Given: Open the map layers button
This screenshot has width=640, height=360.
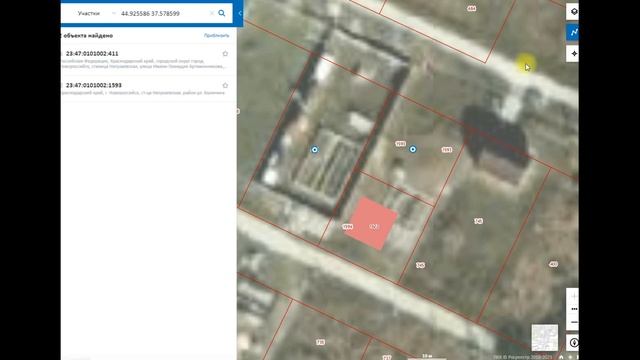Looking at the screenshot, I should [572, 11].
